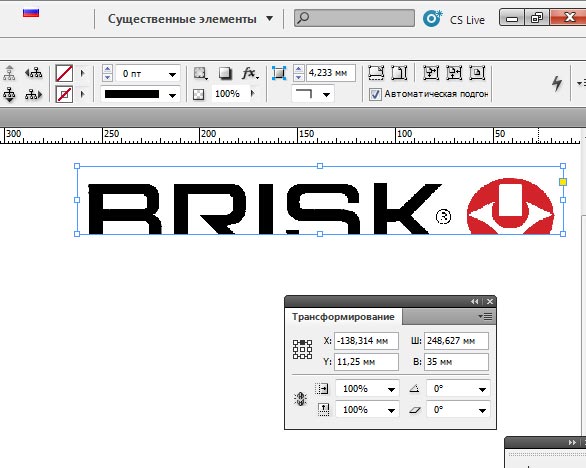Click the stroke color swatch (none)

click(x=64, y=94)
